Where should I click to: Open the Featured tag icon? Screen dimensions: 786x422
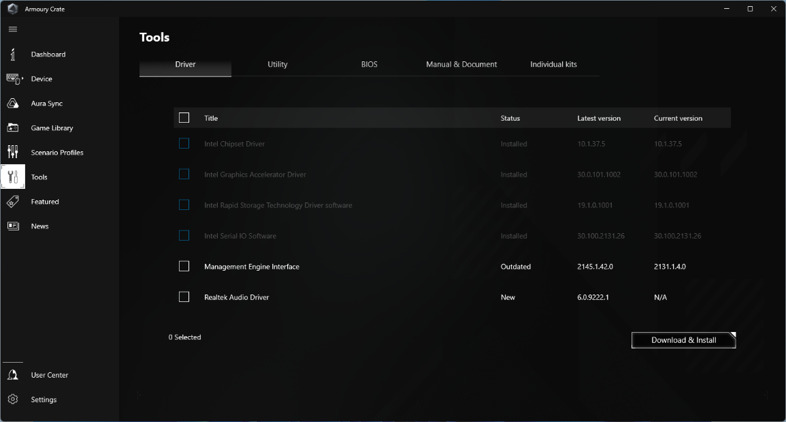(x=13, y=201)
